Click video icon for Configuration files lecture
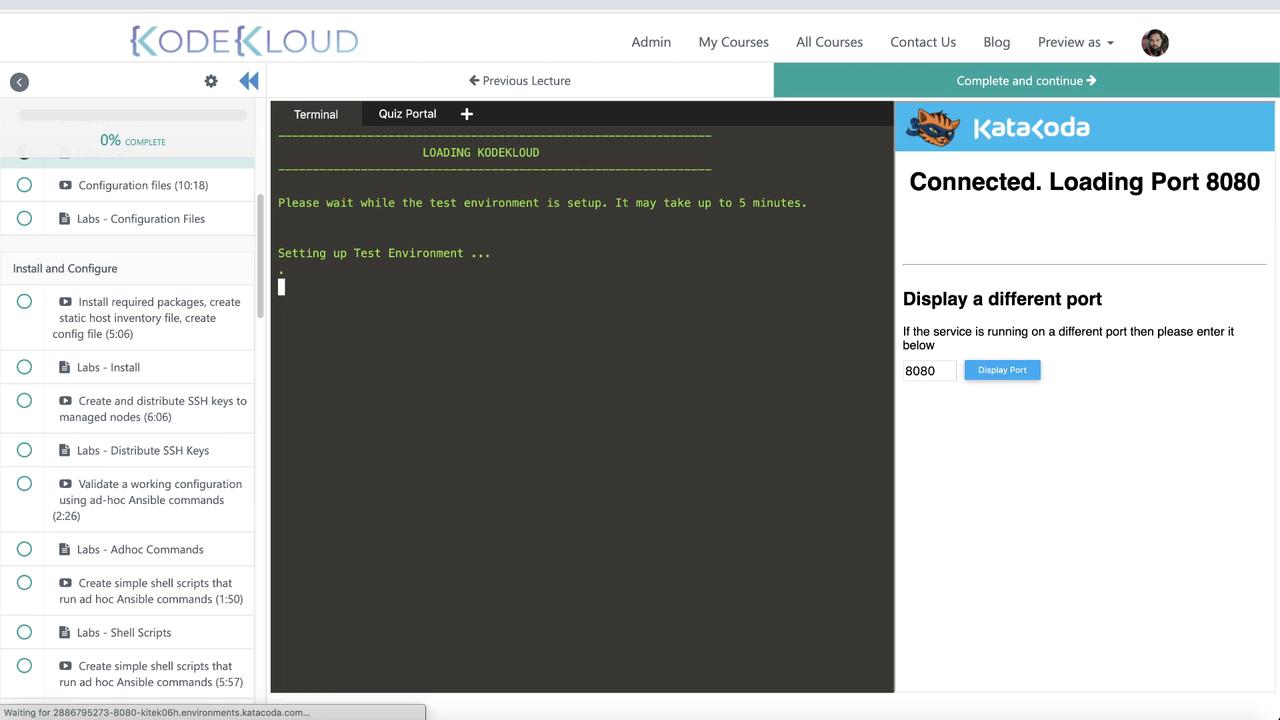Screen dimensions: 1280x720 [65, 185]
